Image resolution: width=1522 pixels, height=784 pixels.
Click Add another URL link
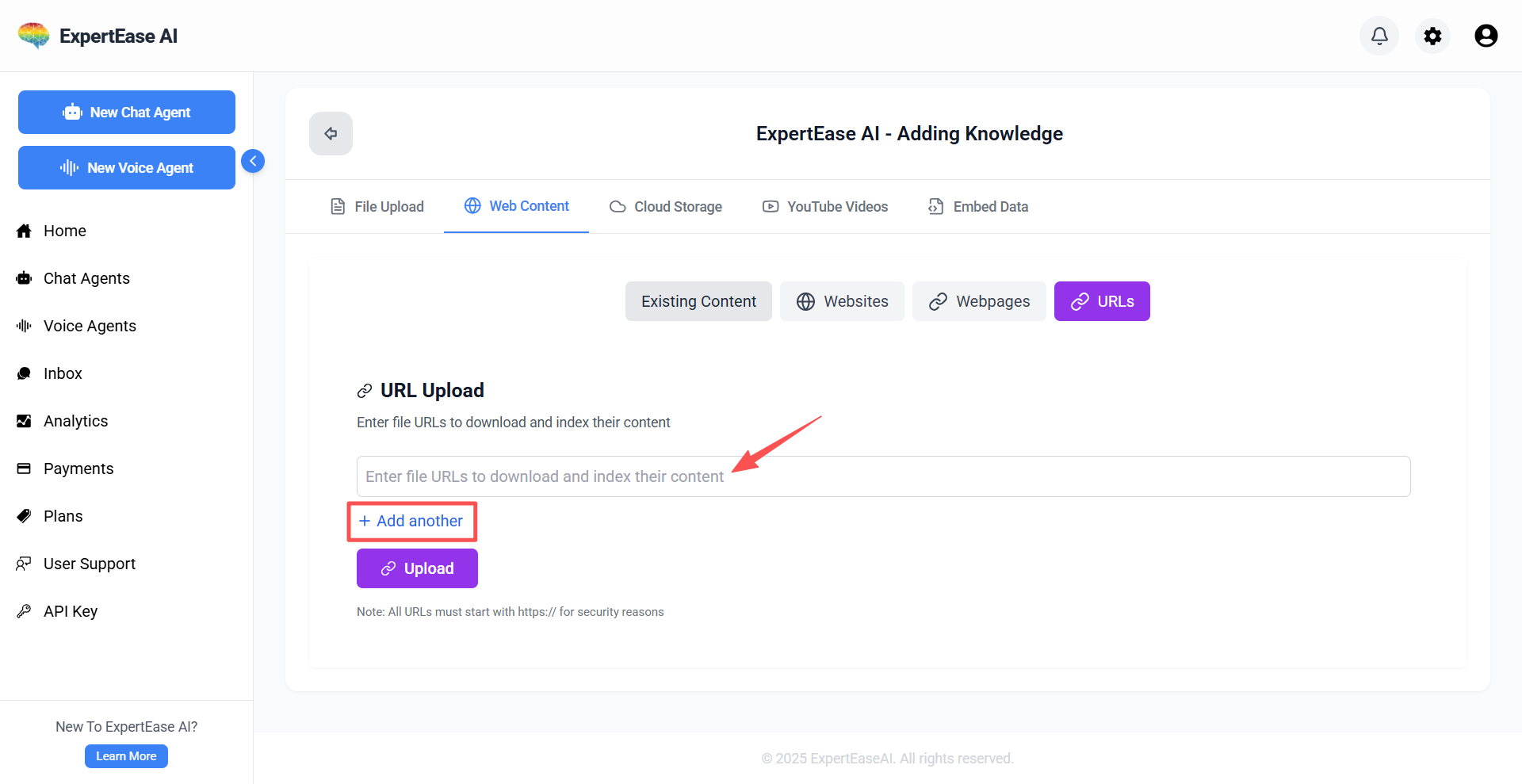point(411,521)
